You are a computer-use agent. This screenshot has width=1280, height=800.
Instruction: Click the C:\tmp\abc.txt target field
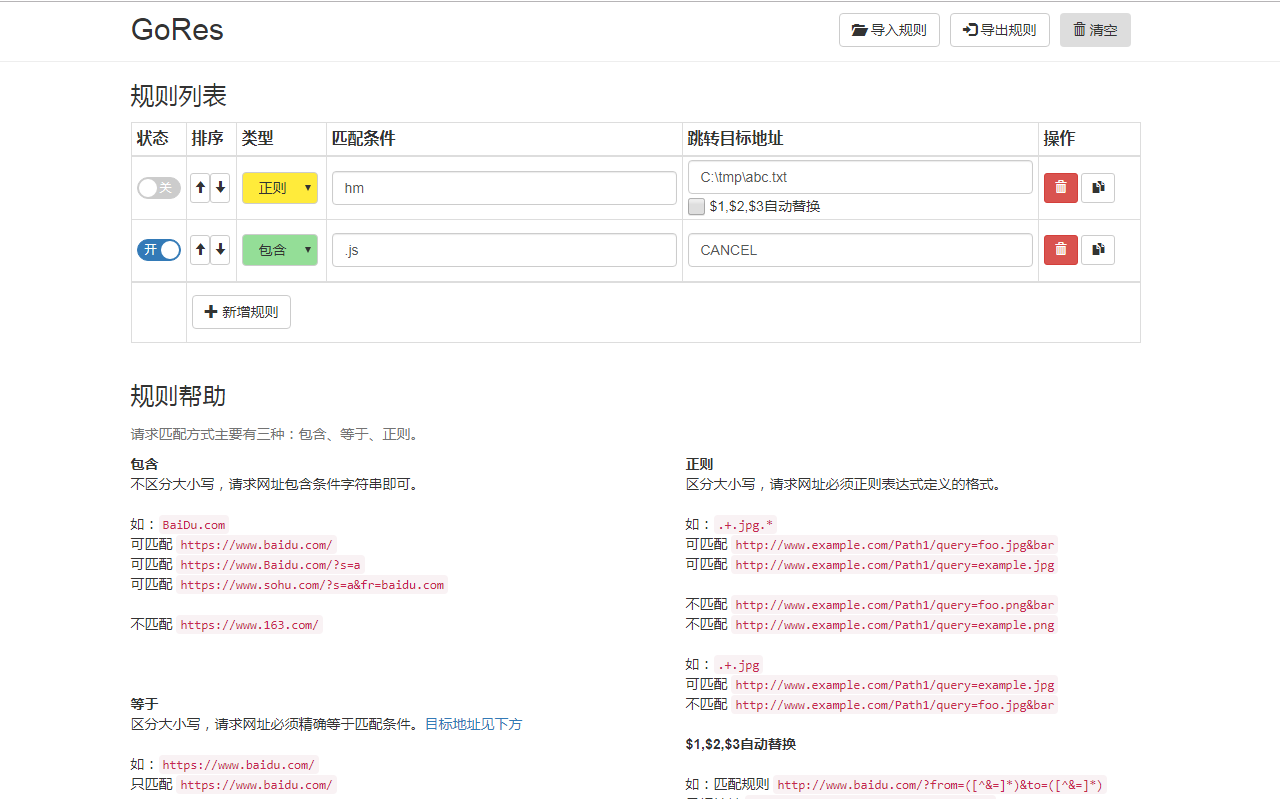click(860, 177)
